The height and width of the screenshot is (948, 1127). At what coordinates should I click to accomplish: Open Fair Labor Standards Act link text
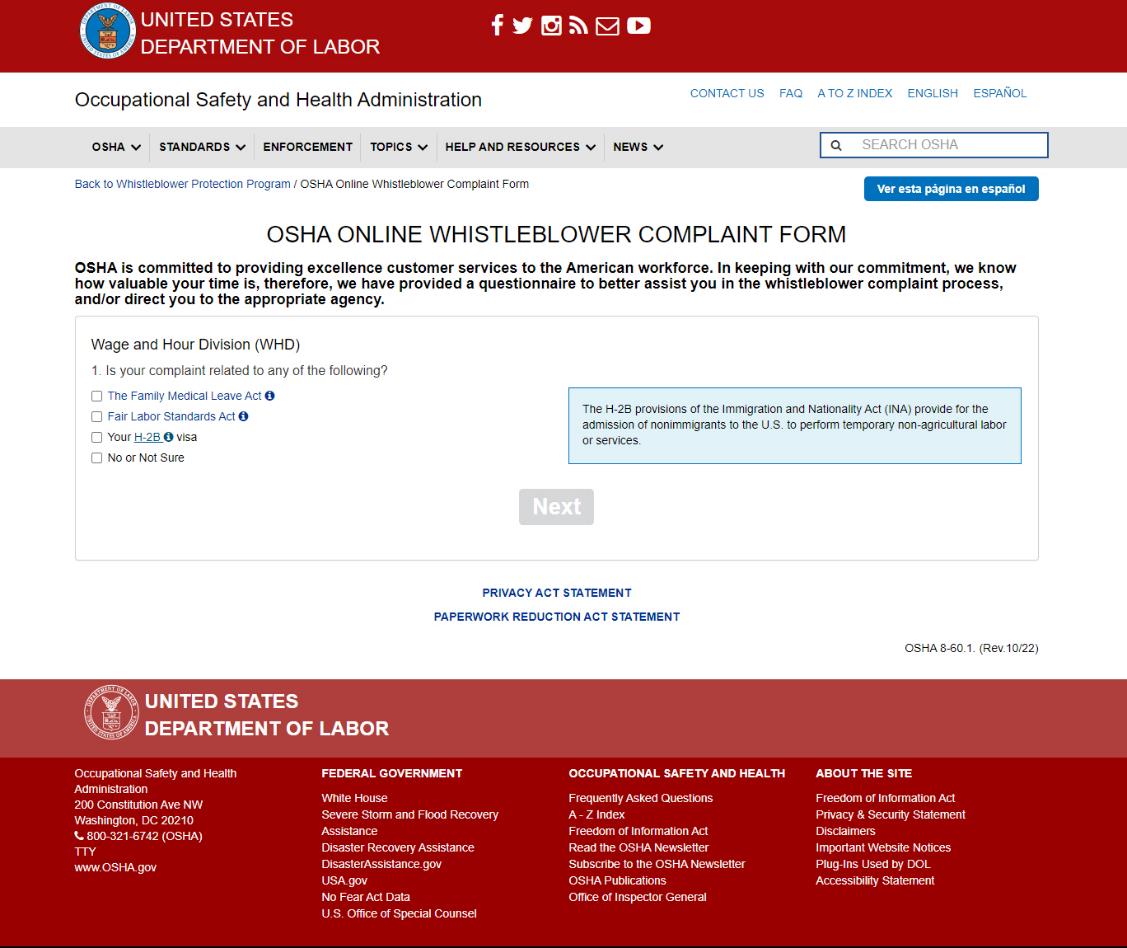(x=171, y=416)
